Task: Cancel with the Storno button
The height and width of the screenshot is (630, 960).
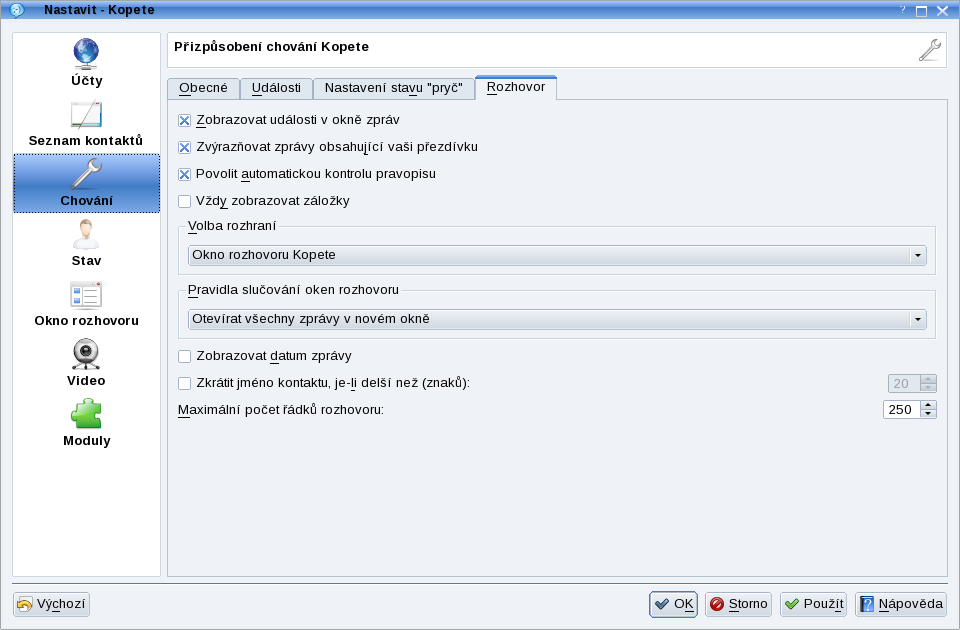Action: pyautogui.click(x=738, y=604)
